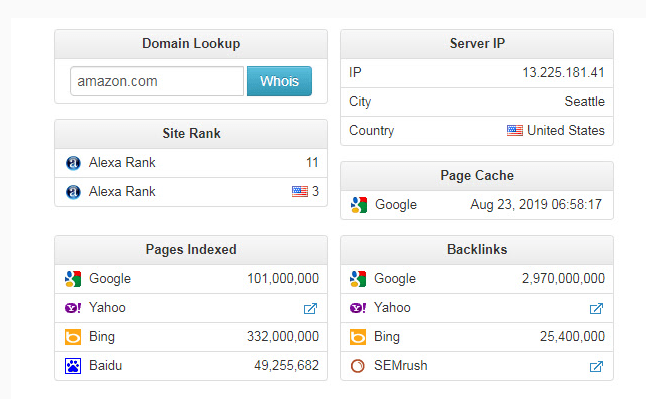Click the SEMrush label text
This screenshot has height=399, width=646.
click(400, 366)
